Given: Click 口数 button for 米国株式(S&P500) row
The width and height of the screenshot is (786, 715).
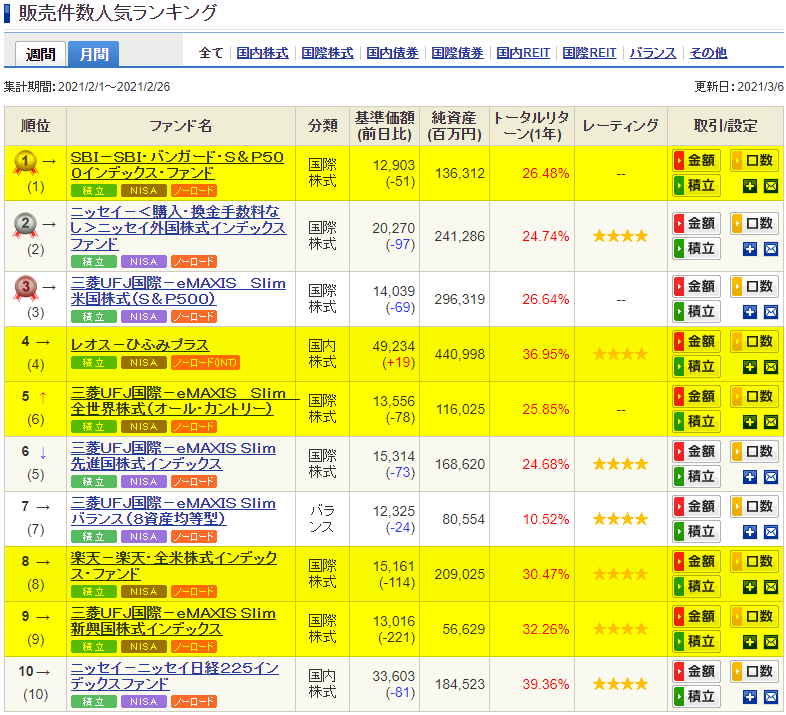Looking at the screenshot, I should [754, 286].
